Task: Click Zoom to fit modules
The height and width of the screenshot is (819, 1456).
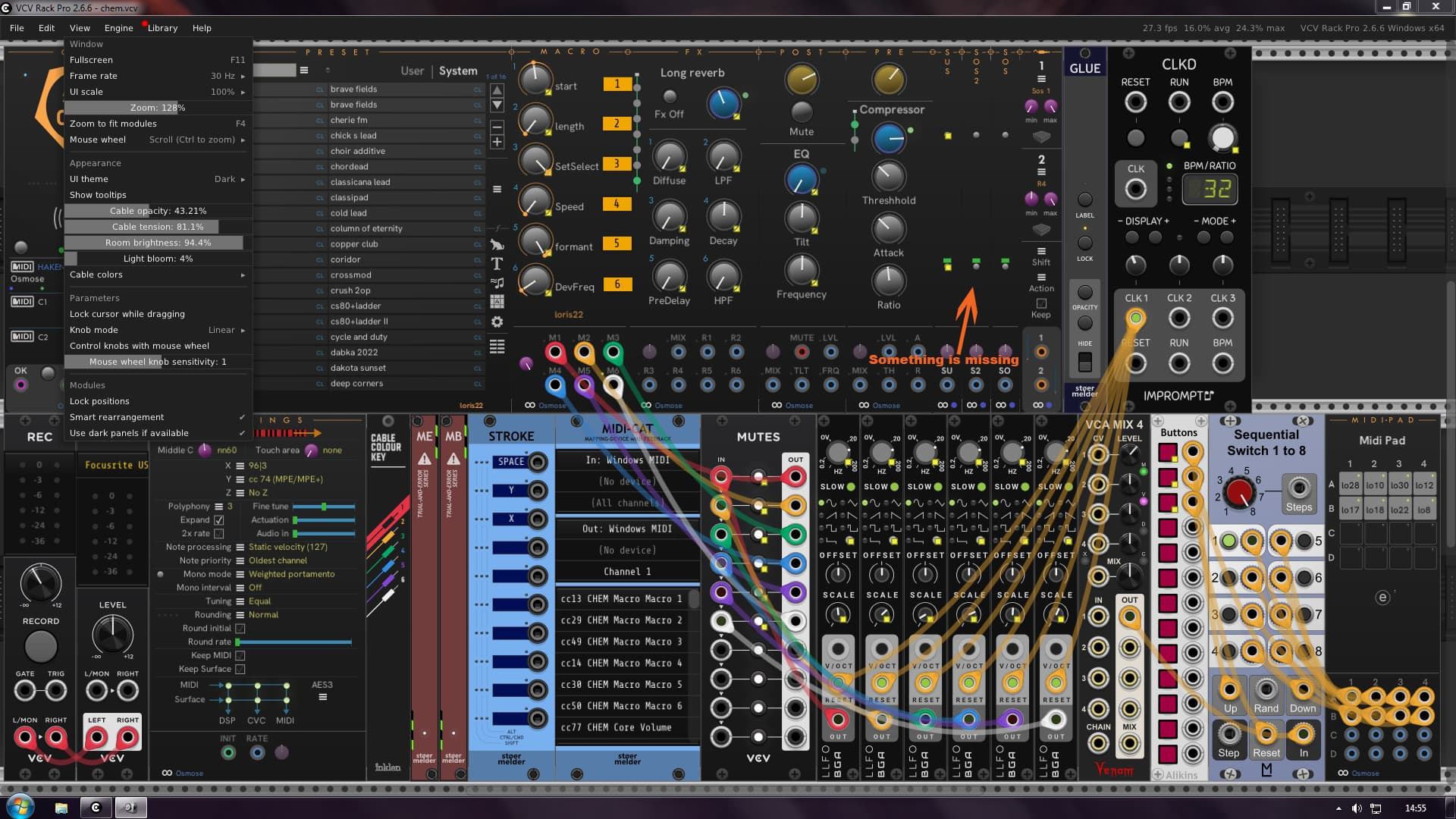Action: point(158,124)
